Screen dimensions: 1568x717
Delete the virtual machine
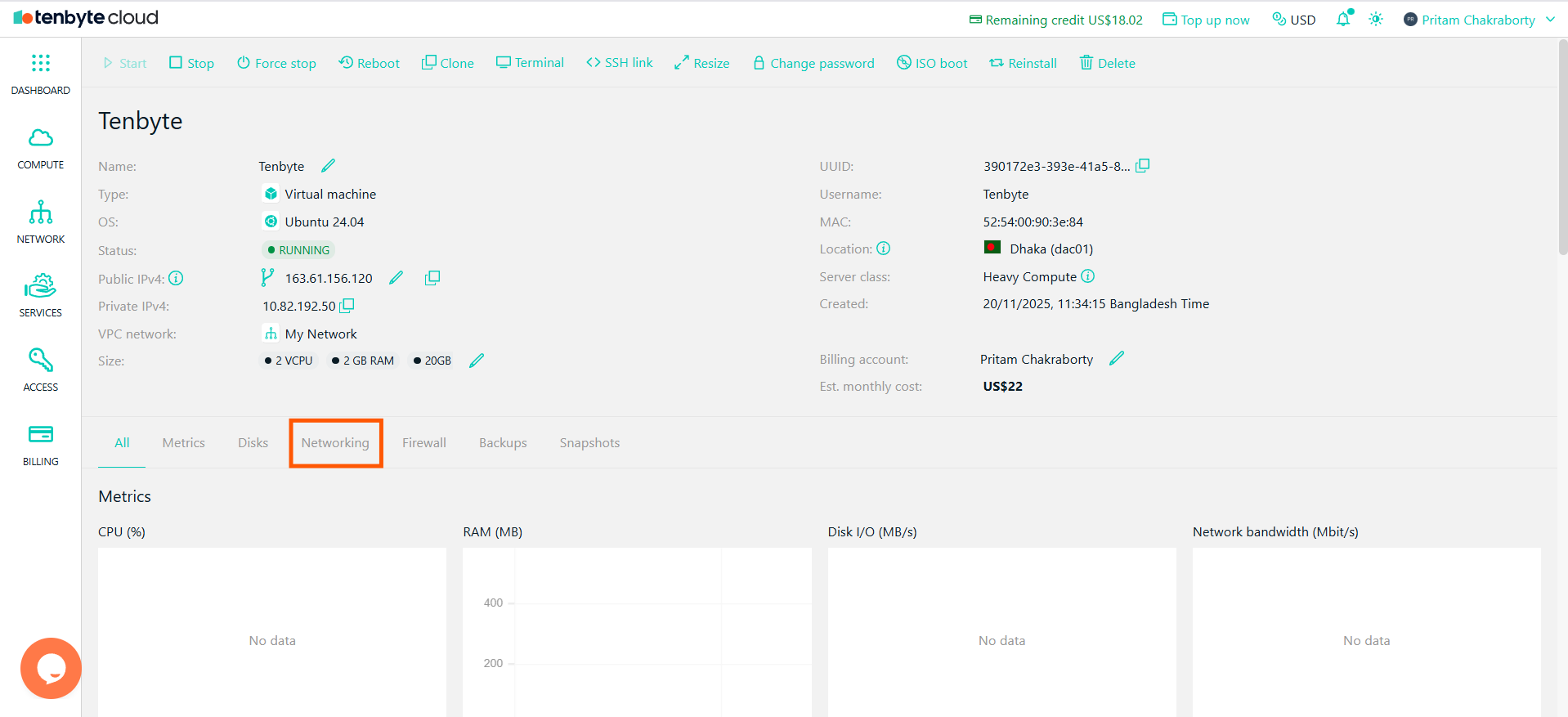pyautogui.click(x=1108, y=63)
